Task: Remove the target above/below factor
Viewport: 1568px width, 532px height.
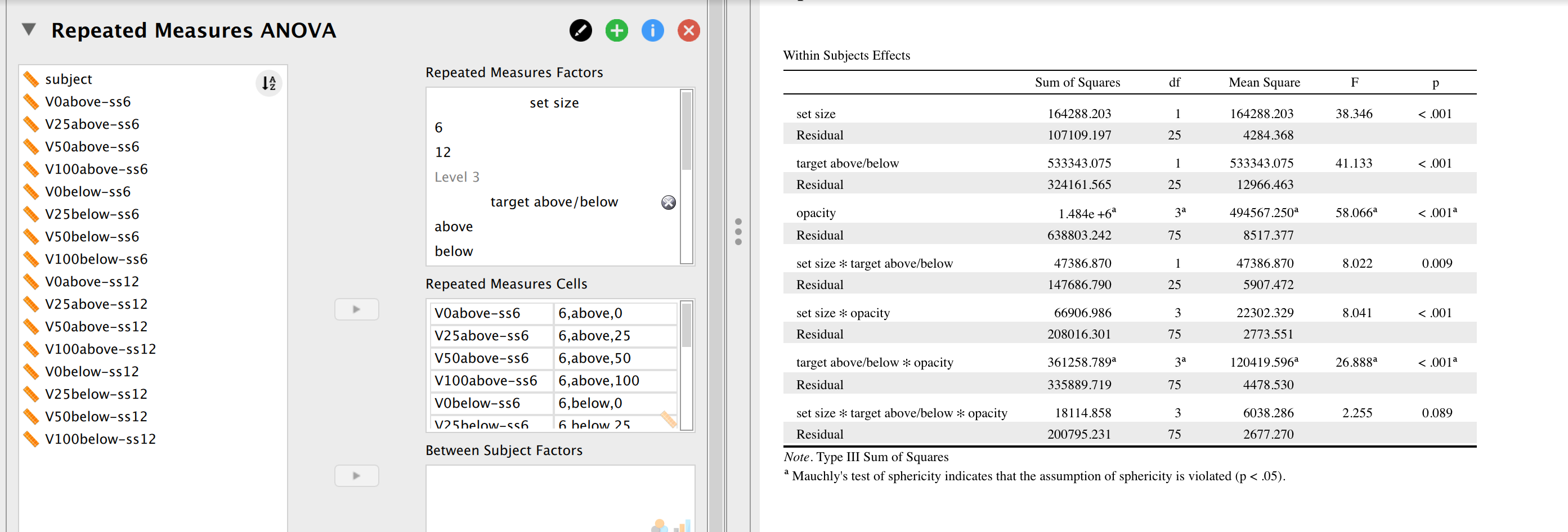Action: point(667,203)
